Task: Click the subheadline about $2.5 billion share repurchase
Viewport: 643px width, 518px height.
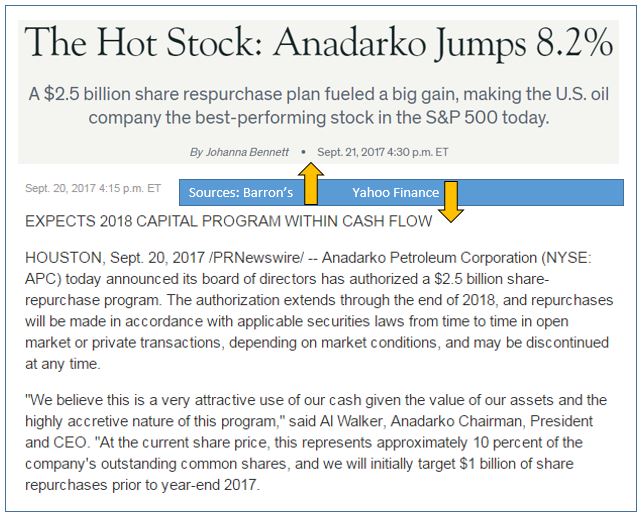Action: [319, 106]
